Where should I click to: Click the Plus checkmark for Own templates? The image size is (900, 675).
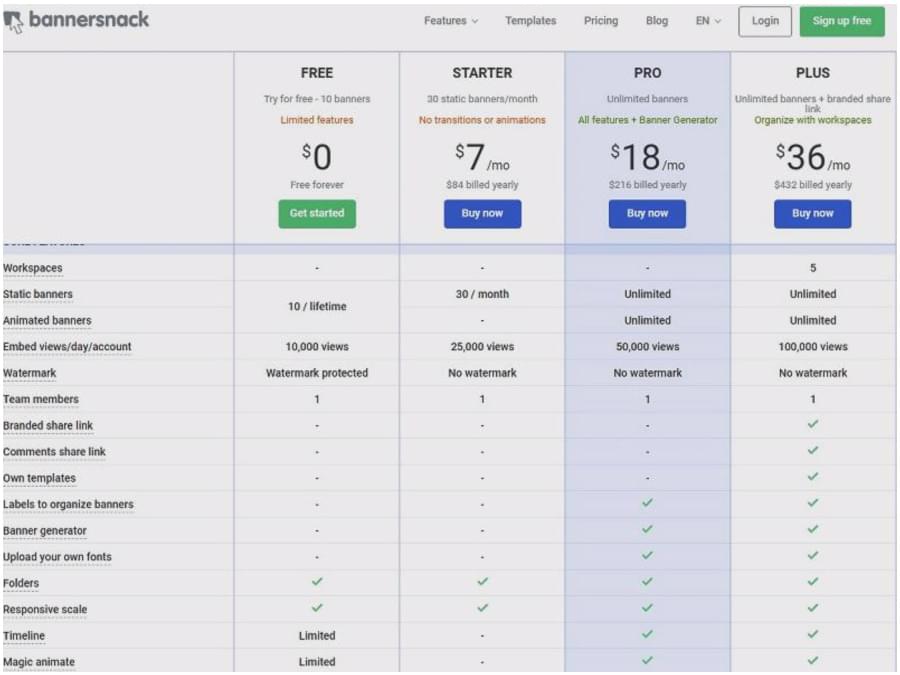pos(813,476)
